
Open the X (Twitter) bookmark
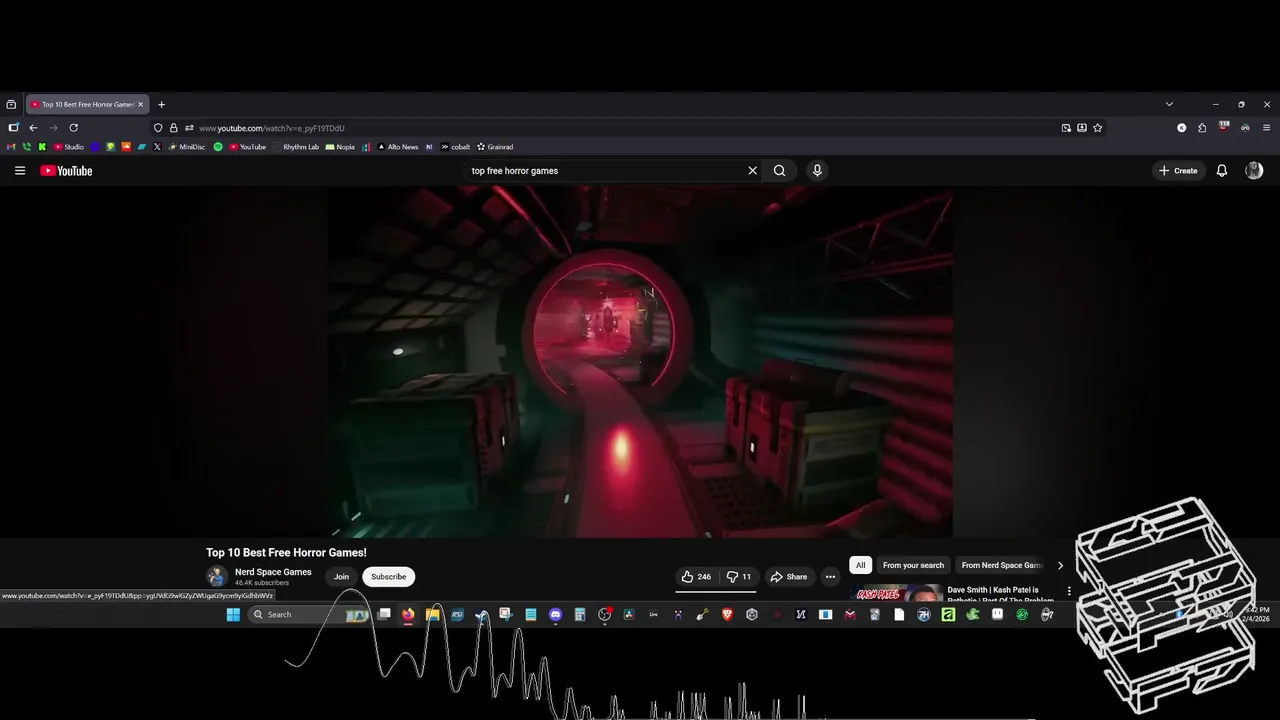pos(157,147)
